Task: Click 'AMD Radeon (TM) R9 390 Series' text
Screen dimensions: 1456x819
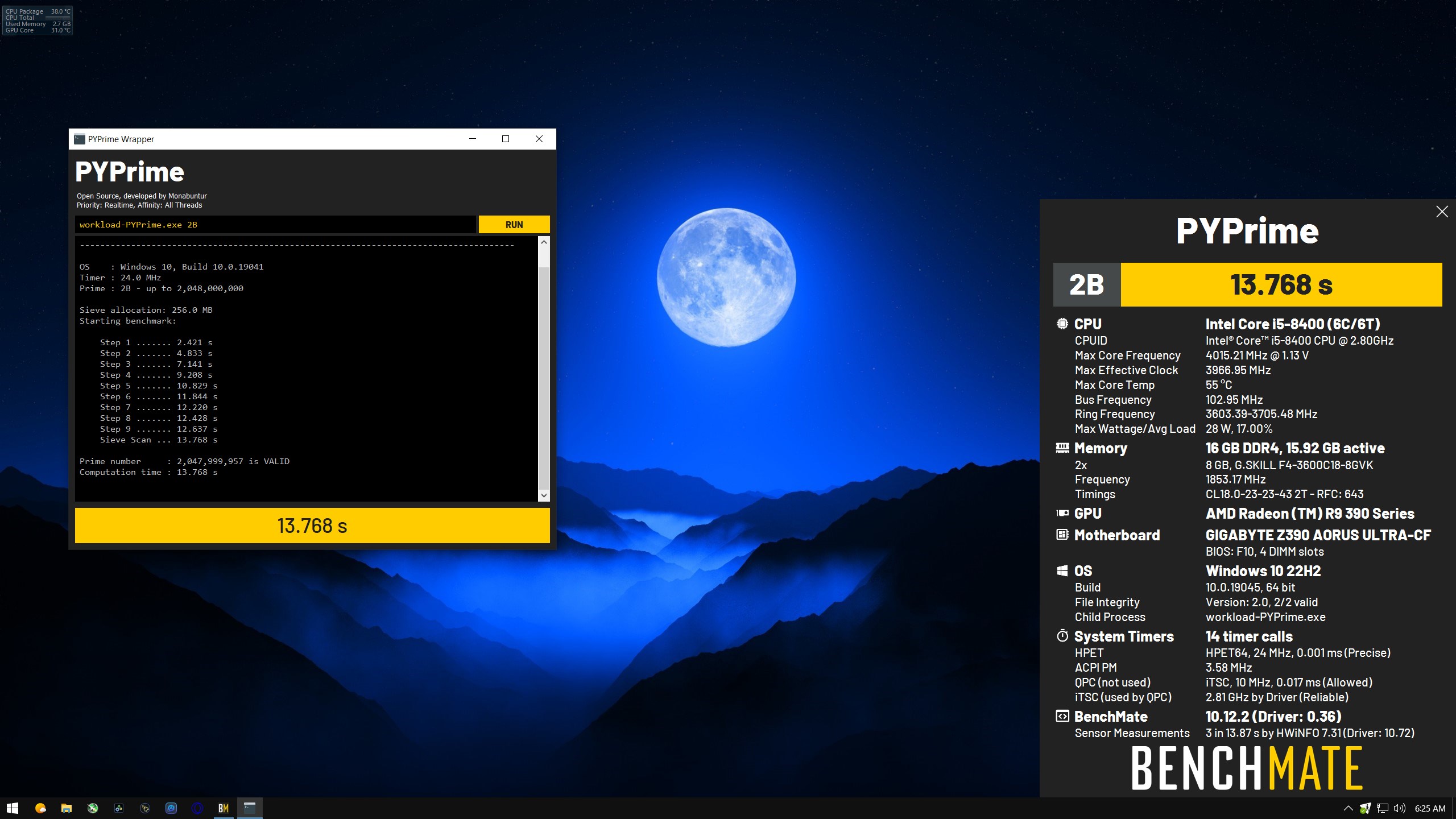Action: pos(1310,514)
